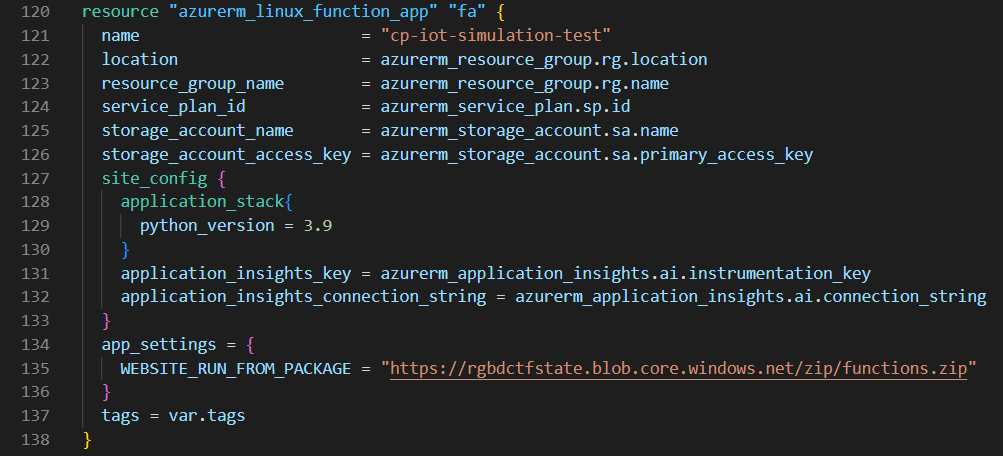Click the opening brace after site_config
Image resolution: width=1003 pixels, height=456 pixels.
click(x=222, y=178)
